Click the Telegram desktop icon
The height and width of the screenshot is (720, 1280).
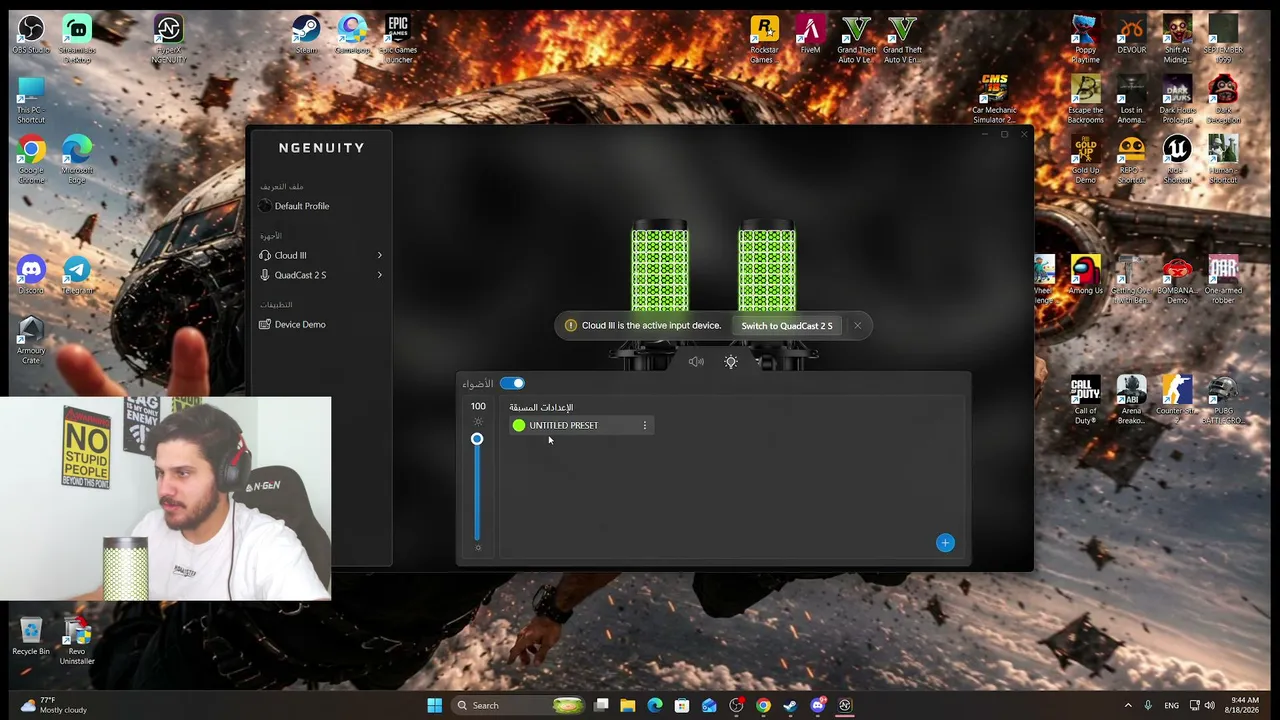[77, 275]
